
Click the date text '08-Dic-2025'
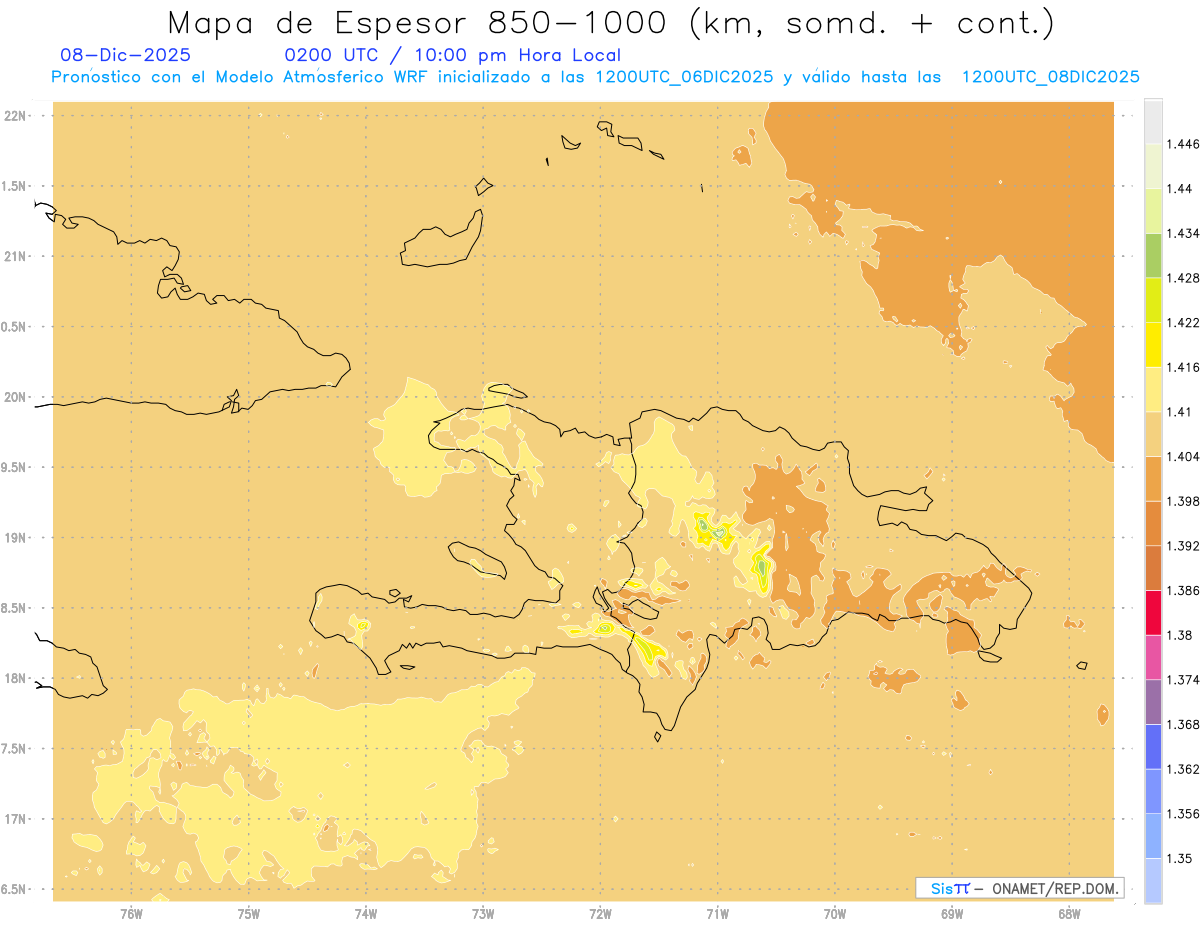click(126, 56)
